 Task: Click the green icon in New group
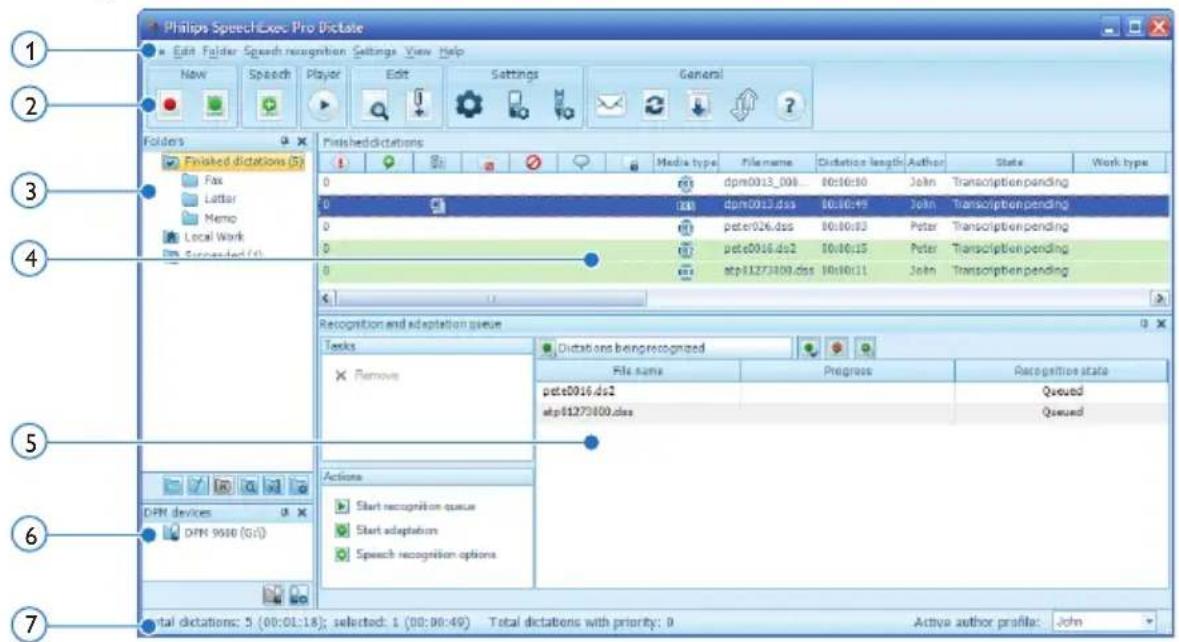click(215, 105)
